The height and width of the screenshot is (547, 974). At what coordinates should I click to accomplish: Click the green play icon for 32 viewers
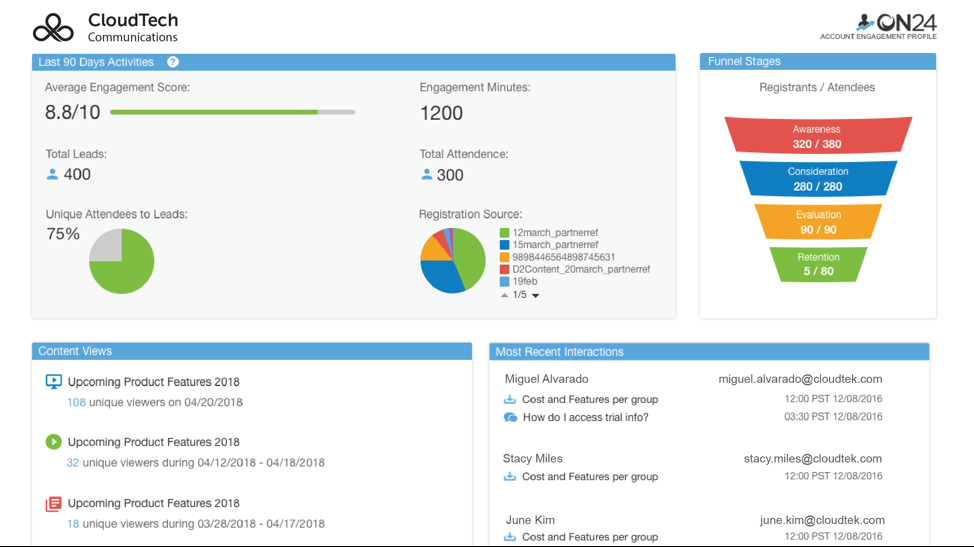53,441
